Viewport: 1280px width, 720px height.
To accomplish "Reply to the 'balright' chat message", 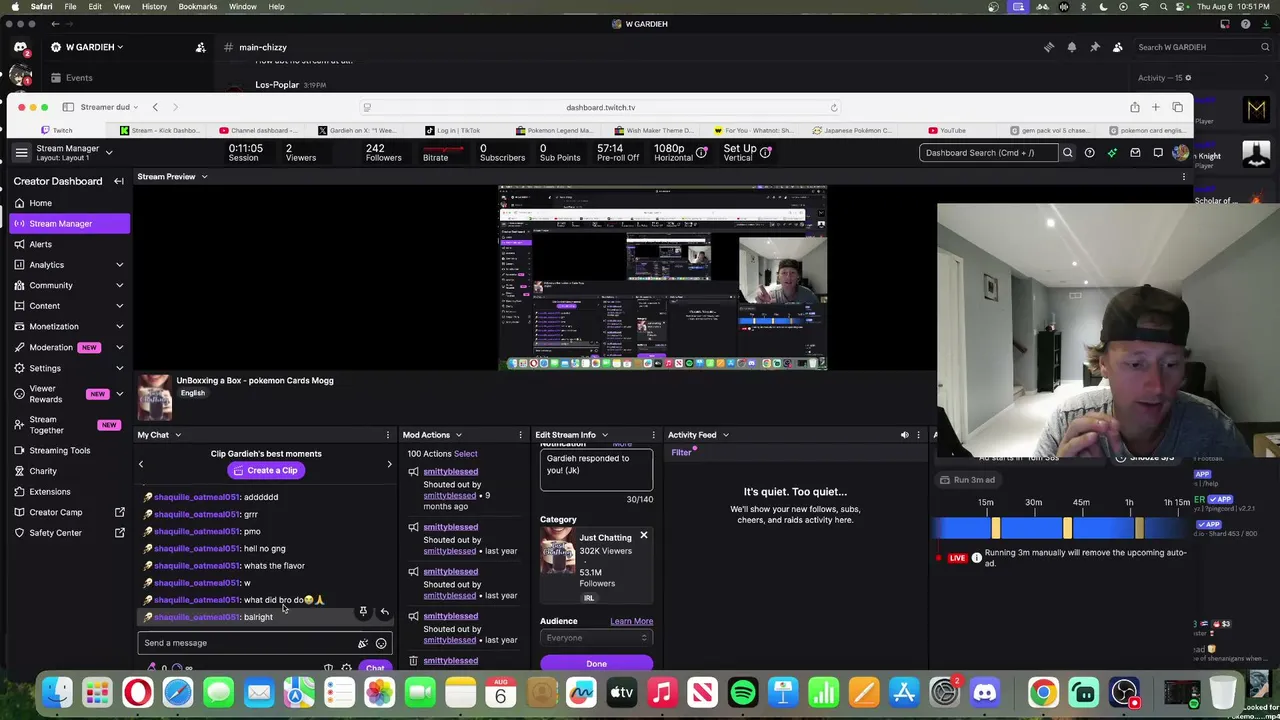I will click(x=384, y=611).
